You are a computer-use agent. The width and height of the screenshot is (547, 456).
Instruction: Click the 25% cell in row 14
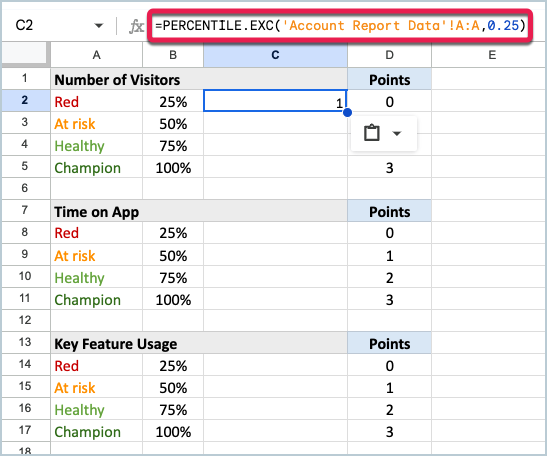[173, 366]
